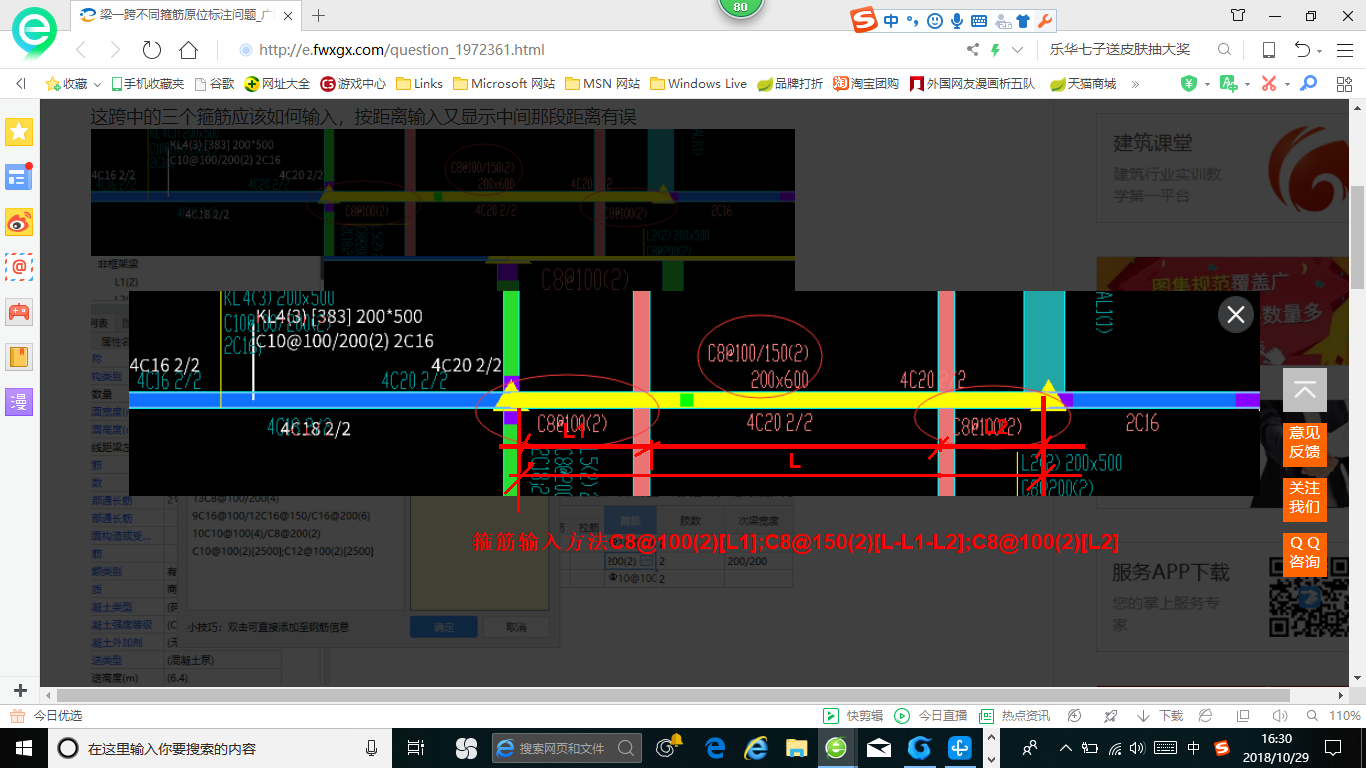Close the 梁一跨不同箍筋原位标注问题 tab
The width and height of the screenshot is (1366, 768).
click(x=289, y=15)
